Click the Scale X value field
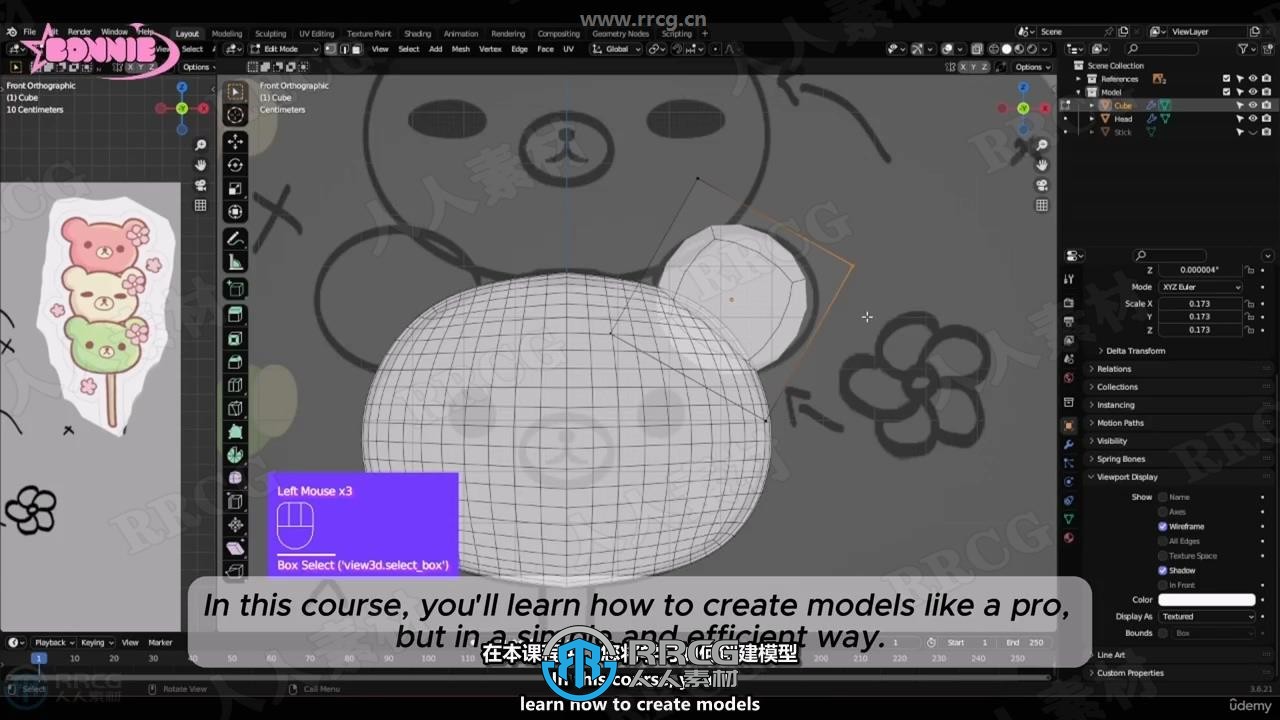Viewport: 1280px width, 720px height. tap(1200, 303)
